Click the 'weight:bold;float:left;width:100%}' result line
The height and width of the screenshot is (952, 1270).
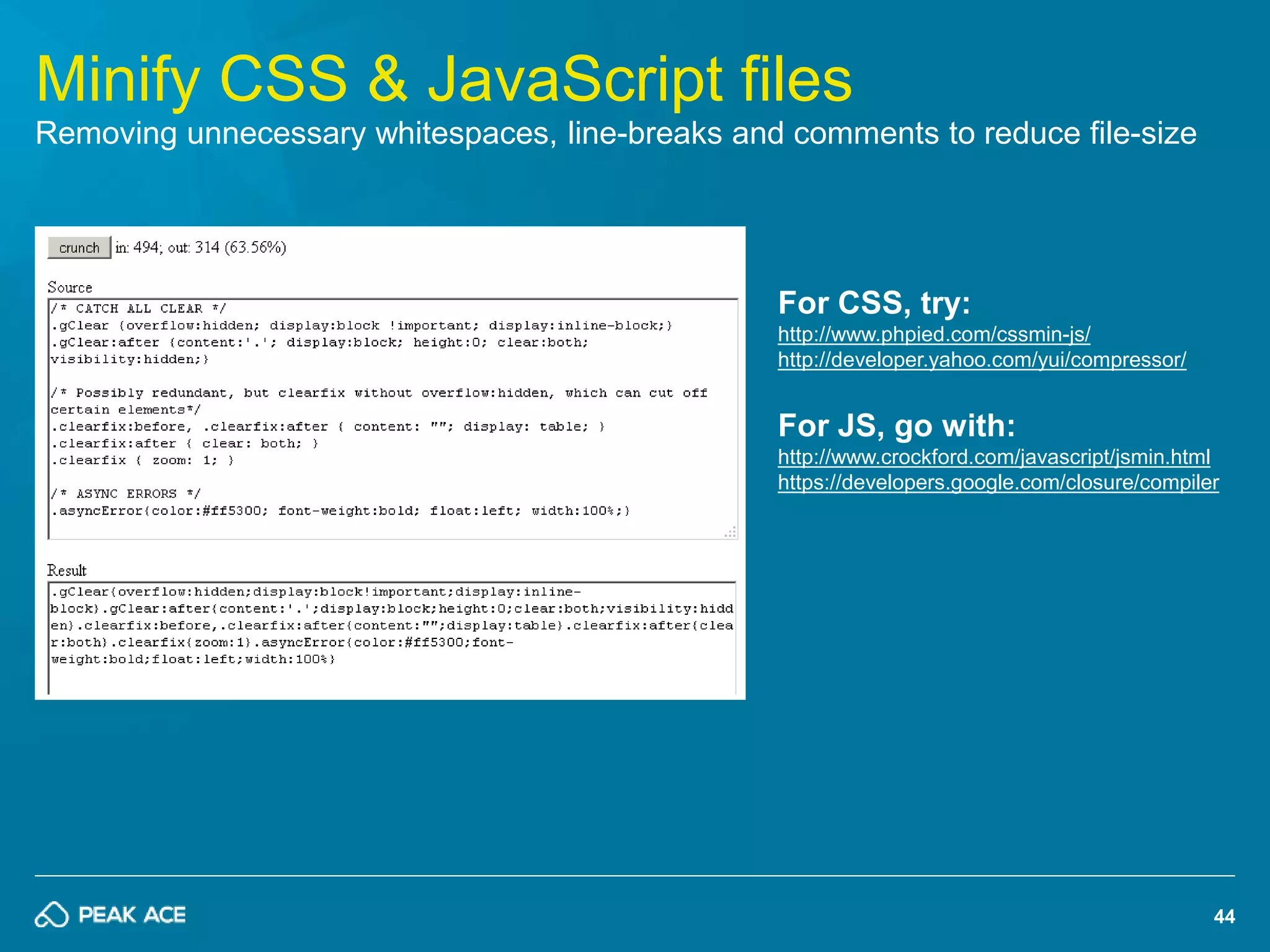(193, 659)
